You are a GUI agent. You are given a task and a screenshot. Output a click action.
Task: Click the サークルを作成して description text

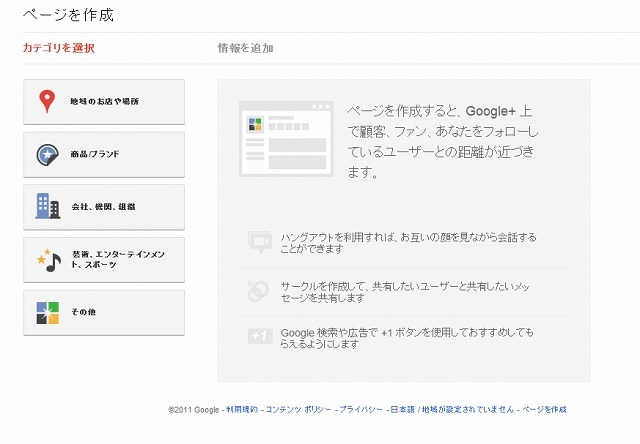click(x=405, y=292)
